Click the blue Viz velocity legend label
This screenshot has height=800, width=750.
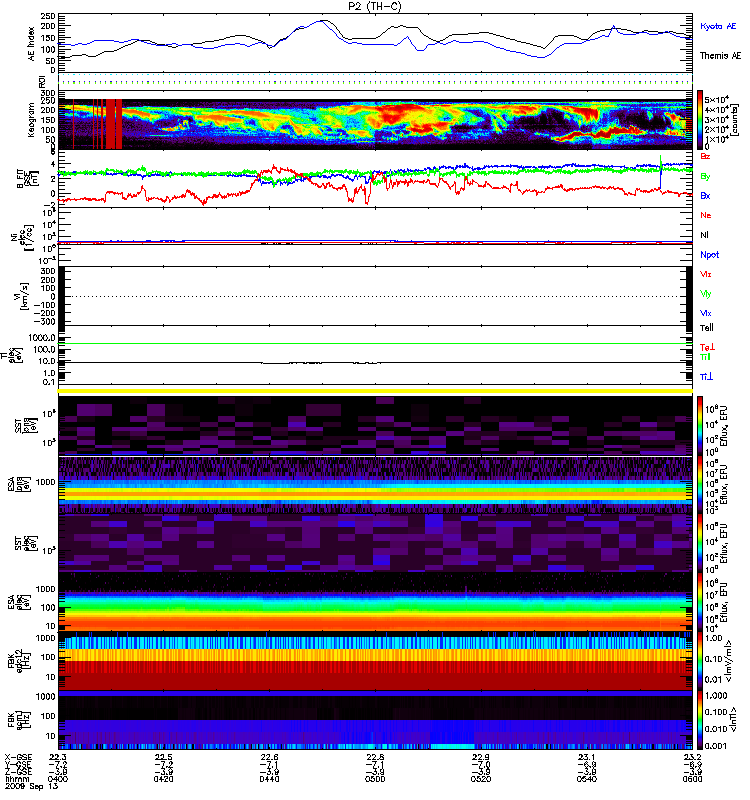706,313
